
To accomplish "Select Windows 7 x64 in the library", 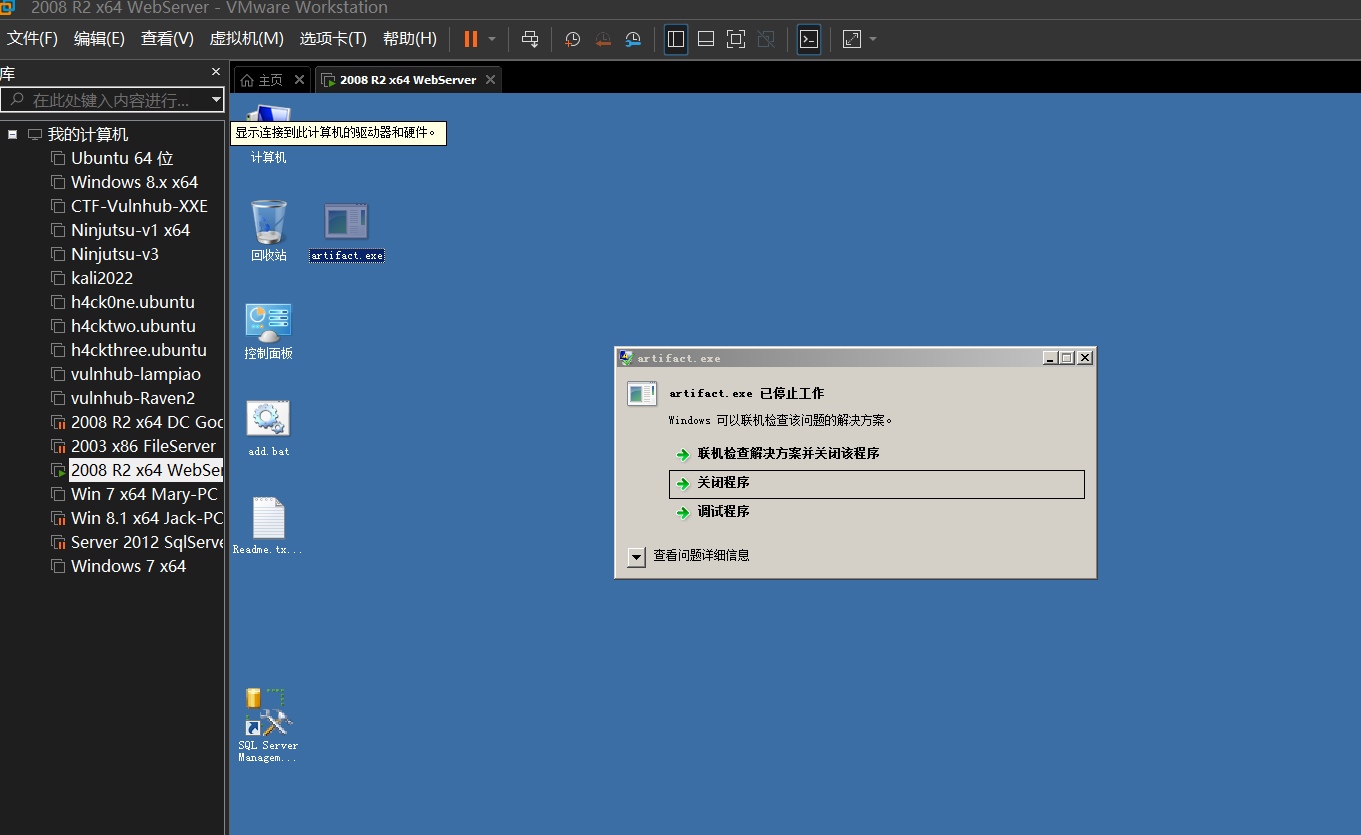I will tap(128, 566).
